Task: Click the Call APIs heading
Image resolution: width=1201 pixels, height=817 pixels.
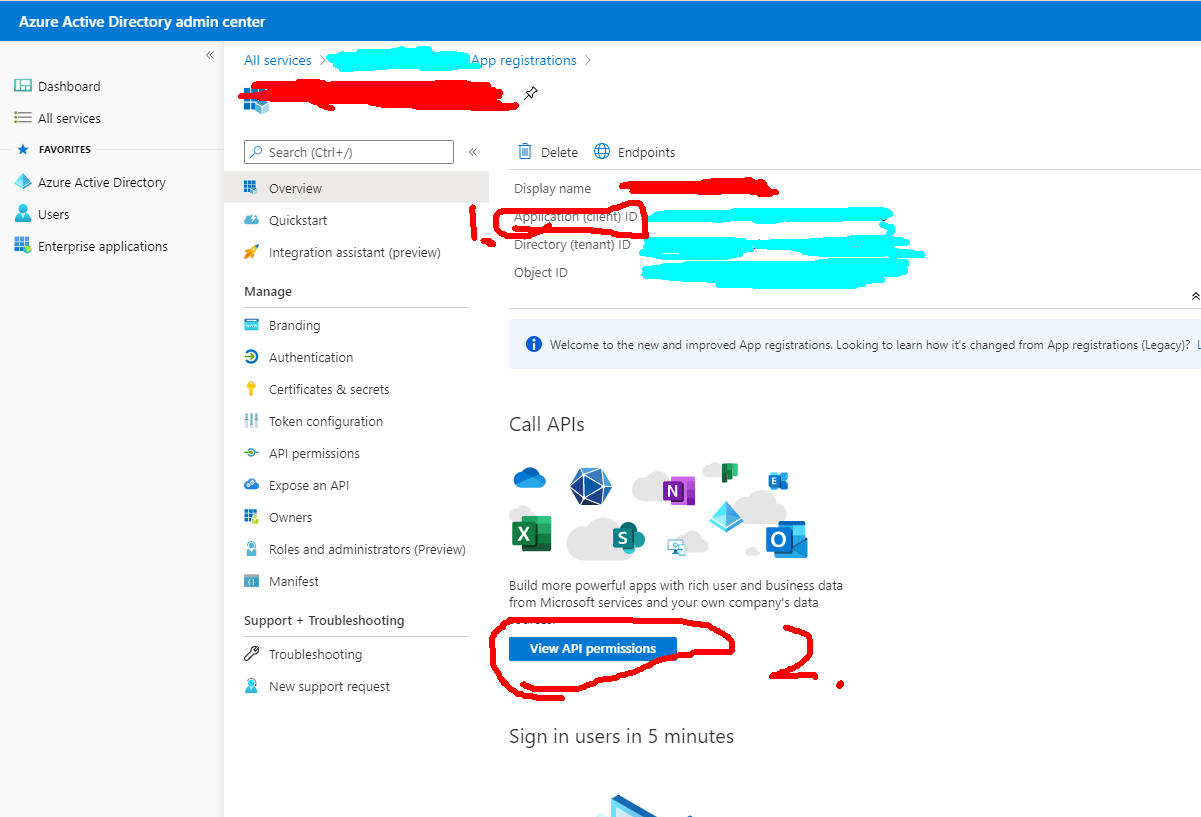Action: (547, 424)
